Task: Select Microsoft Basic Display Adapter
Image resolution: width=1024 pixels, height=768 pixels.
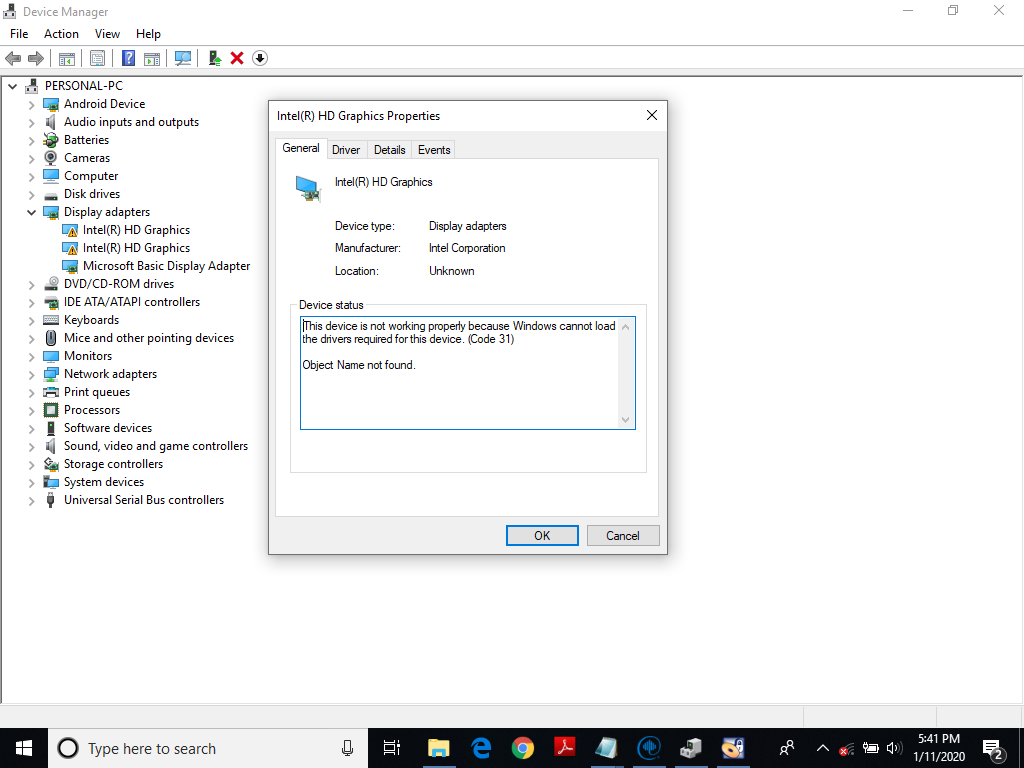Action: [x=166, y=266]
